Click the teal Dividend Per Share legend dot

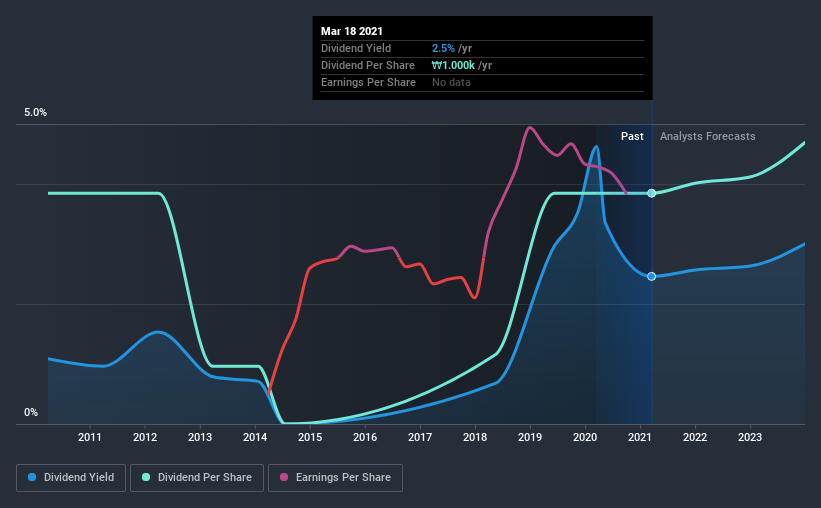146,477
